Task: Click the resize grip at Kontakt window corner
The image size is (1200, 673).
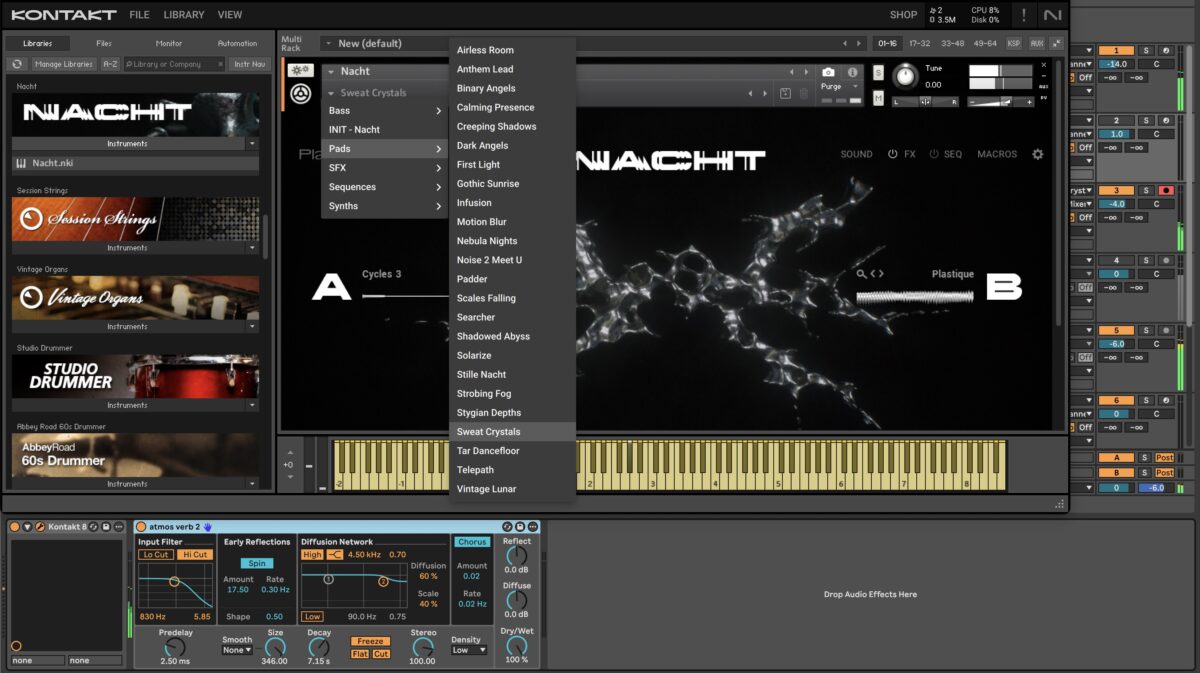Action: pos(1059,504)
